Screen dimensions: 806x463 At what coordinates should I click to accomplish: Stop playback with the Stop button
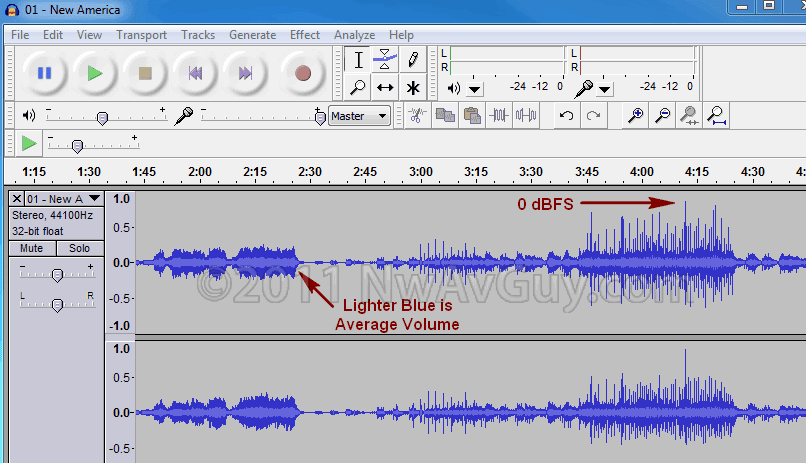[x=145, y=73]
